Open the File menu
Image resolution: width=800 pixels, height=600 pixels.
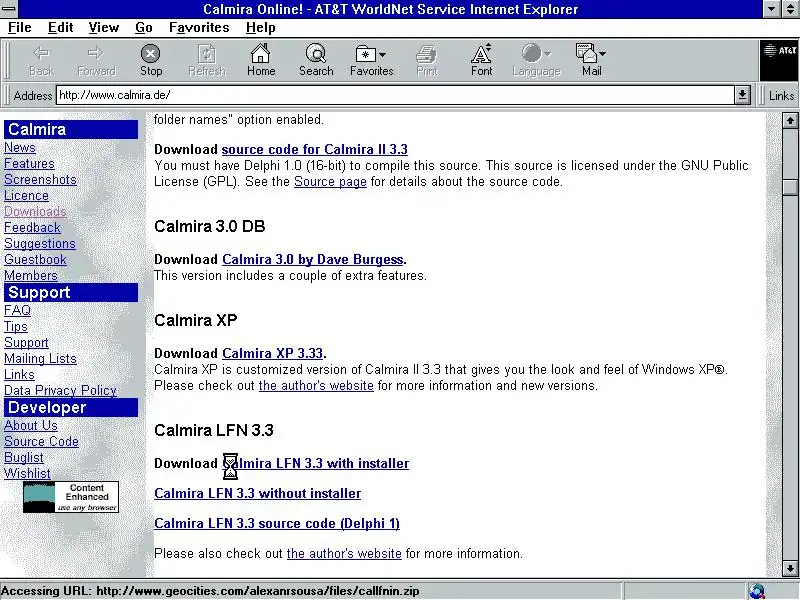[20, 28]
